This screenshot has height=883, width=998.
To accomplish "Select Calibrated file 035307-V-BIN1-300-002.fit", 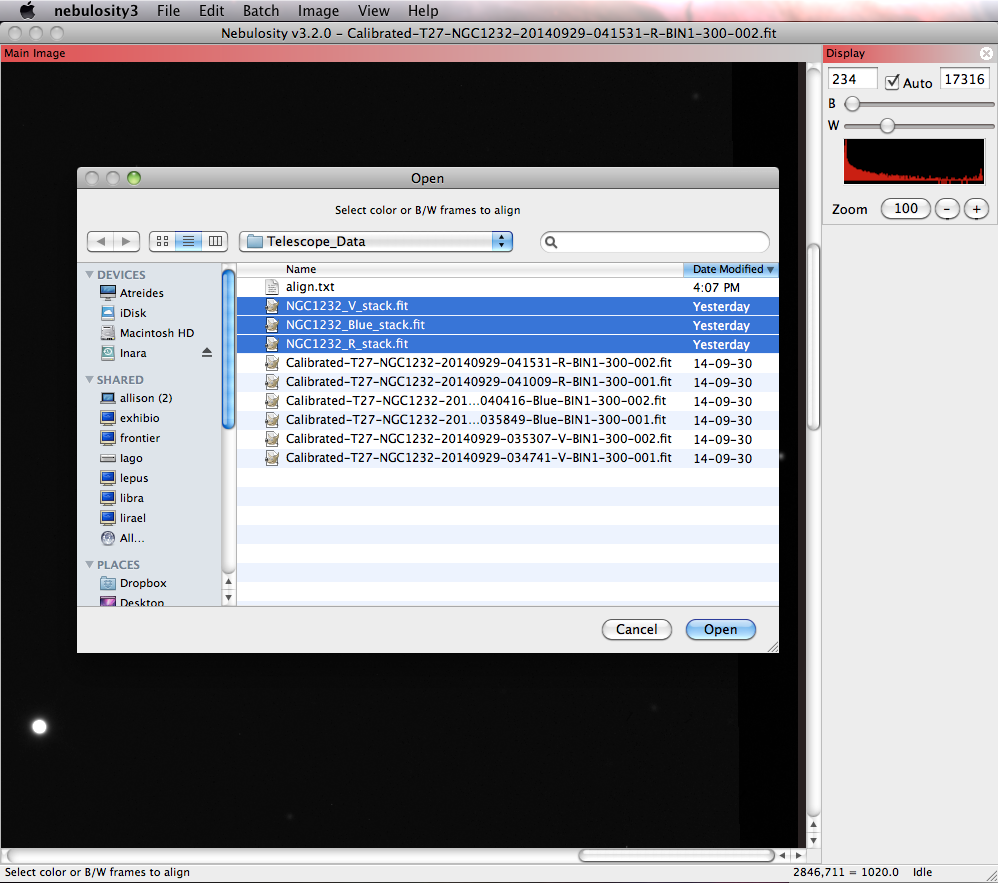I will (508, 439).
